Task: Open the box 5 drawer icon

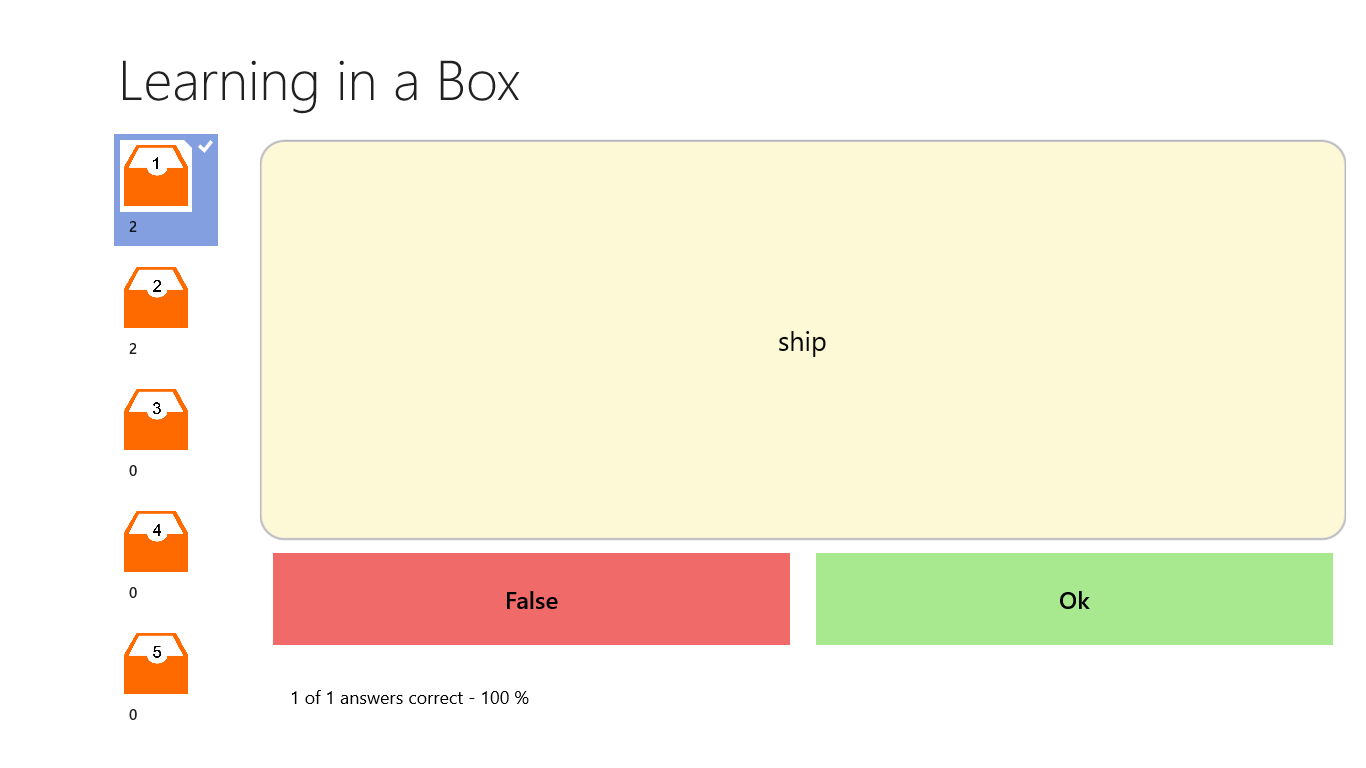Action: point(156,665)
